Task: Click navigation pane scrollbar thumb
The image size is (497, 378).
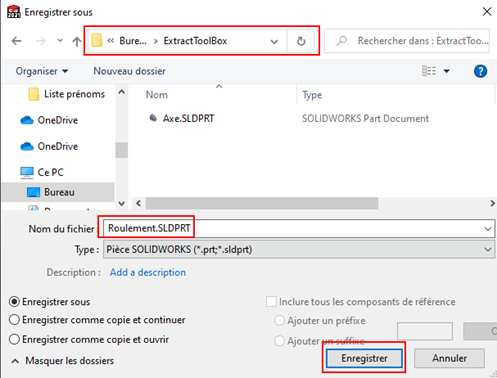Action: [122, 150]
